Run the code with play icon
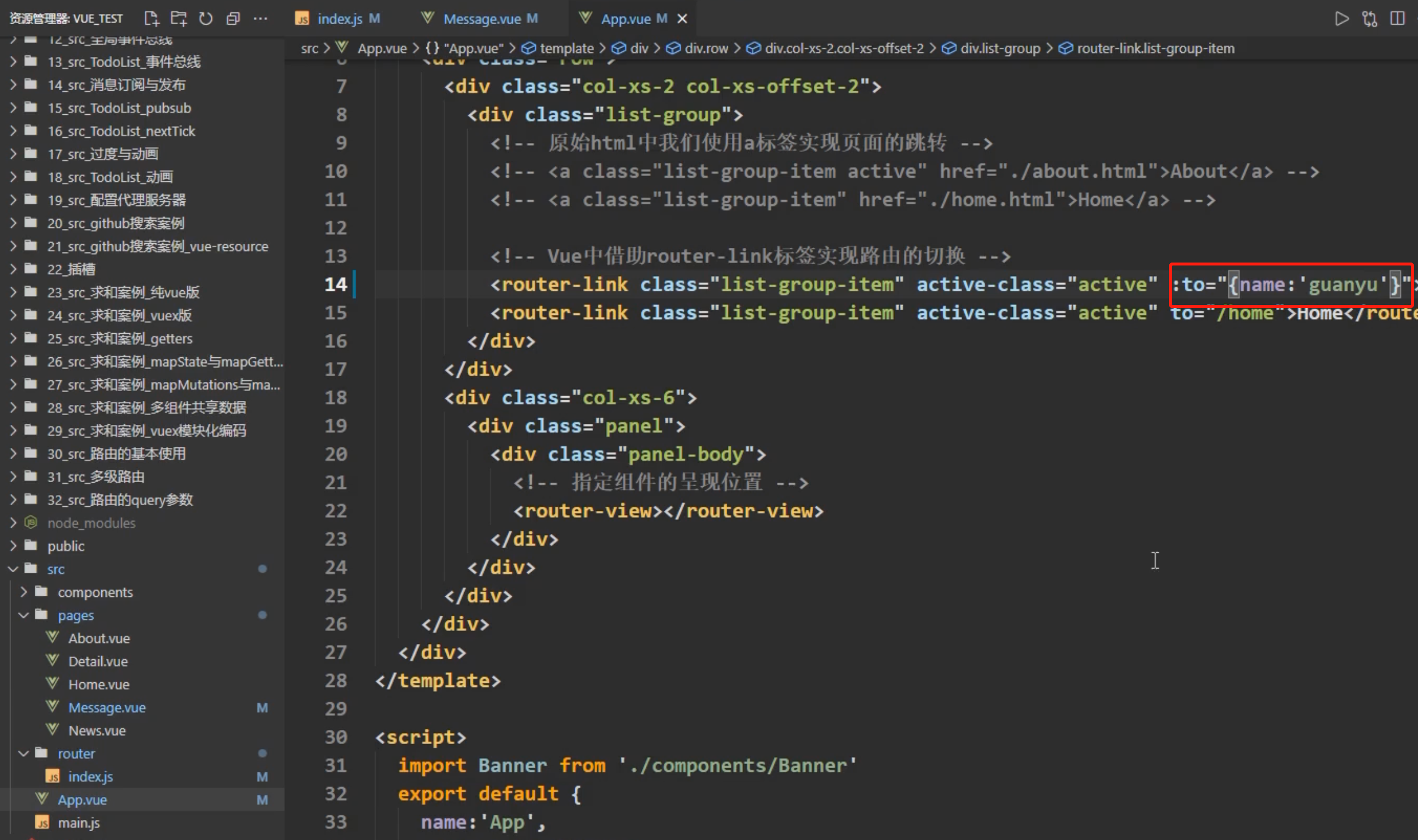 [x=1341, y=18]
